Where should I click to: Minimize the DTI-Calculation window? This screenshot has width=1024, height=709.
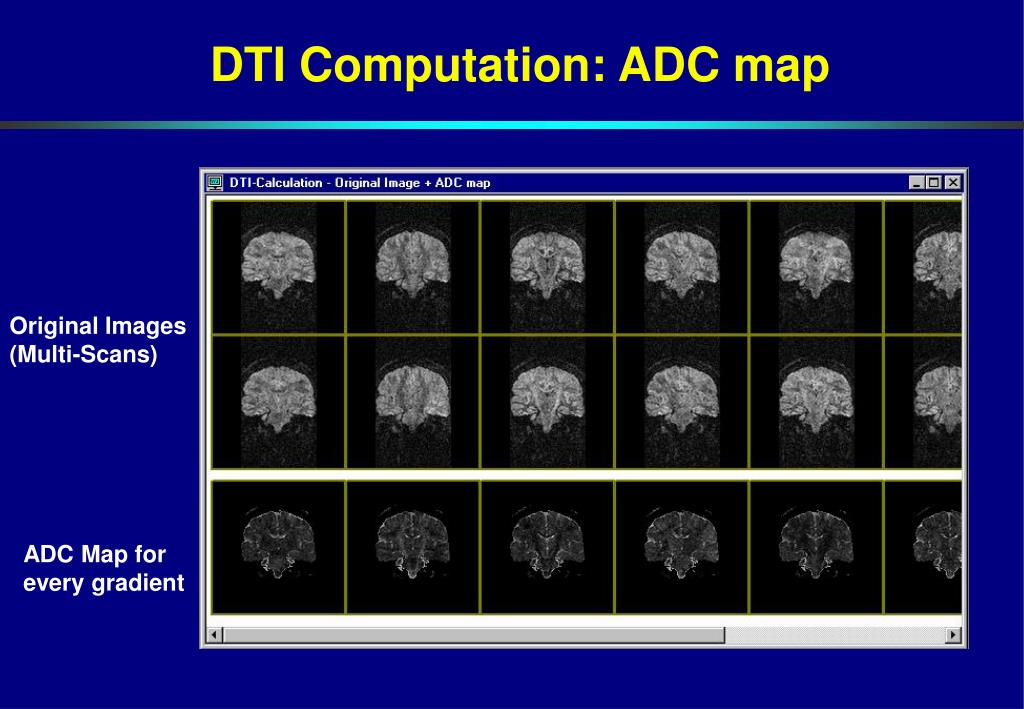pos(916,183)
